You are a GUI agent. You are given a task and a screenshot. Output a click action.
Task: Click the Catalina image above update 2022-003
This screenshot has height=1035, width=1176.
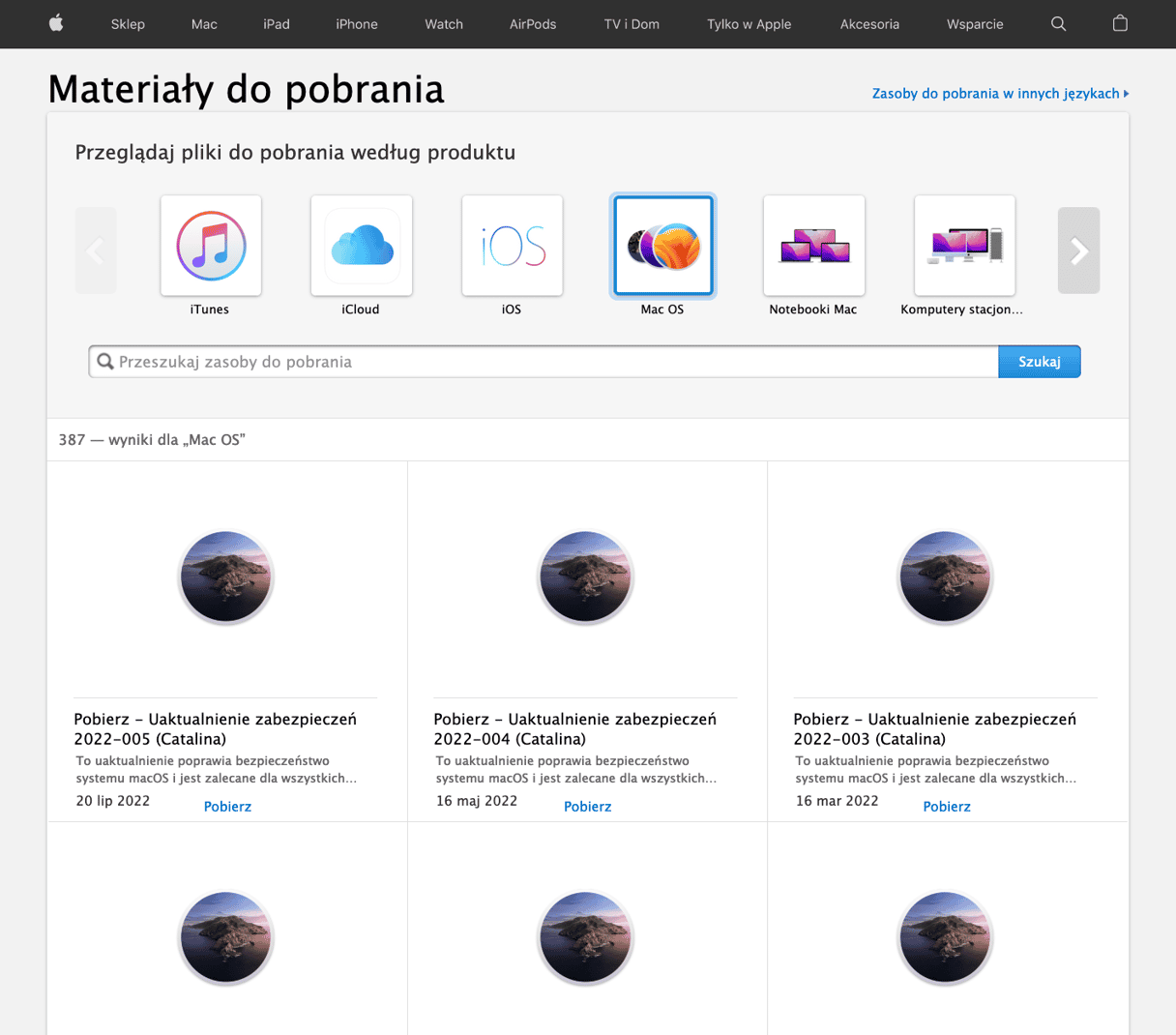pyautogui.click(x=945, y=577)
